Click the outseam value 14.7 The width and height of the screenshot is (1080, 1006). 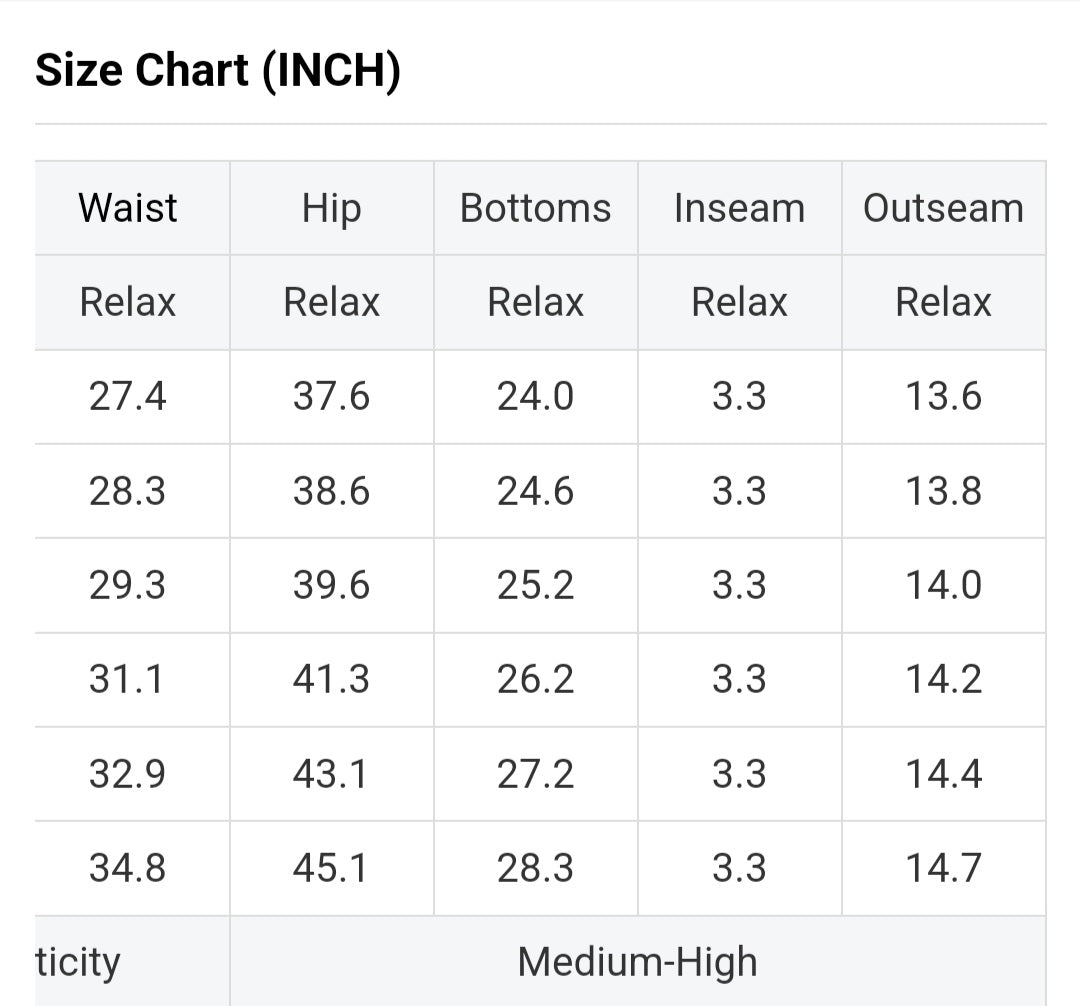coord(943,868)
